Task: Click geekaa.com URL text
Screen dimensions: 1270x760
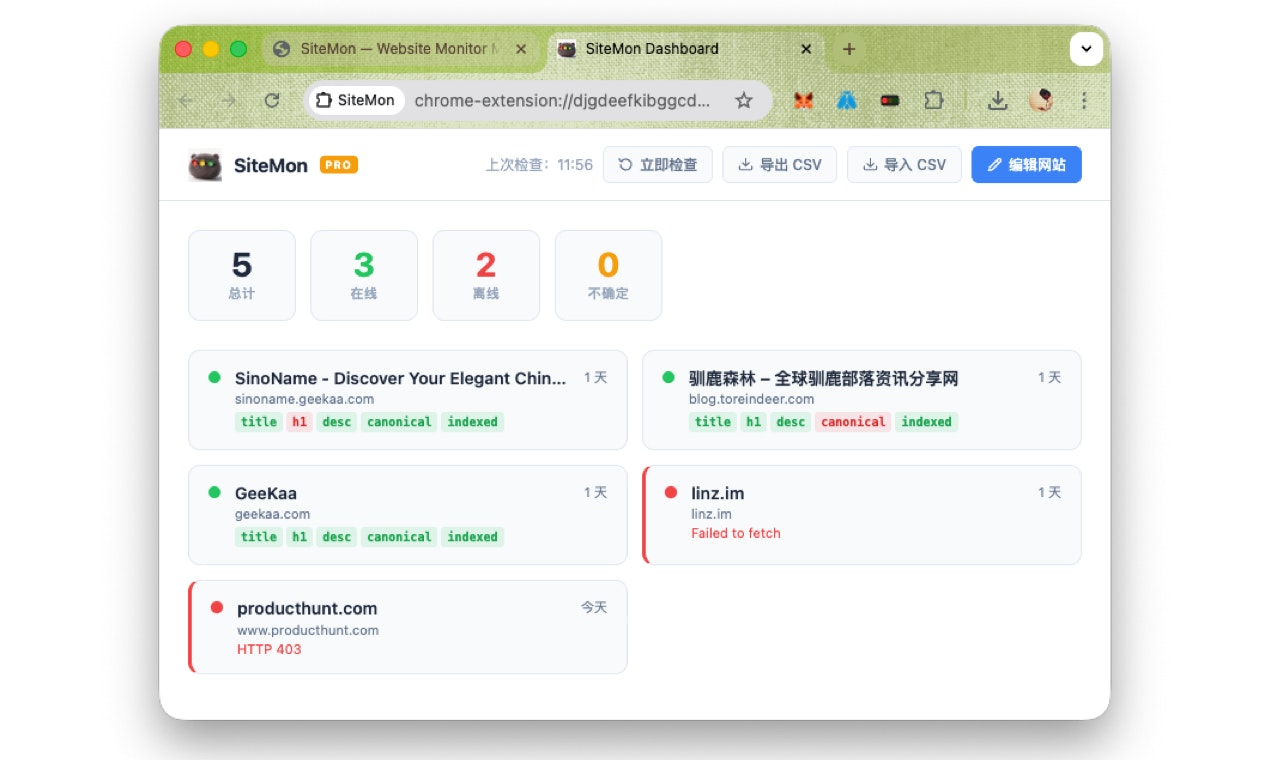Action: (272, 514)
